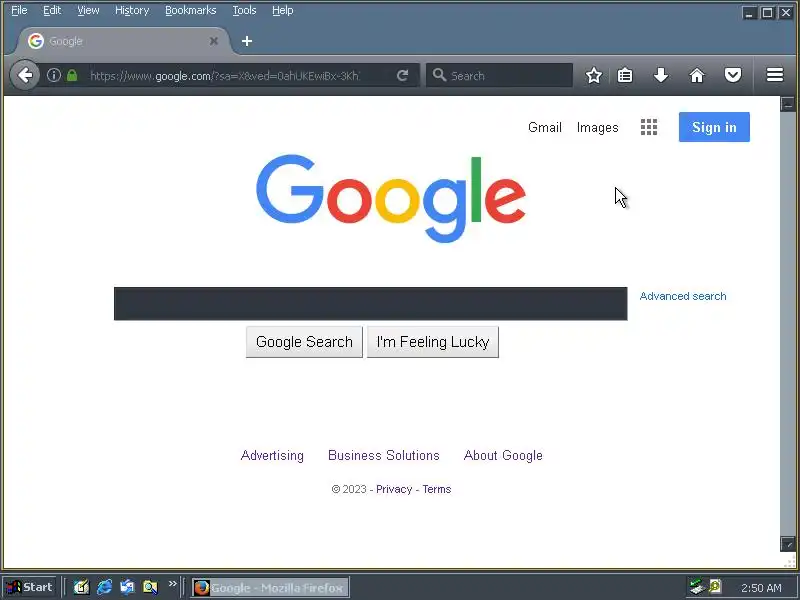Viewport: 800px width, 600px height.
Task: Show site information icon in address bar
Action: tap(54, 76)
